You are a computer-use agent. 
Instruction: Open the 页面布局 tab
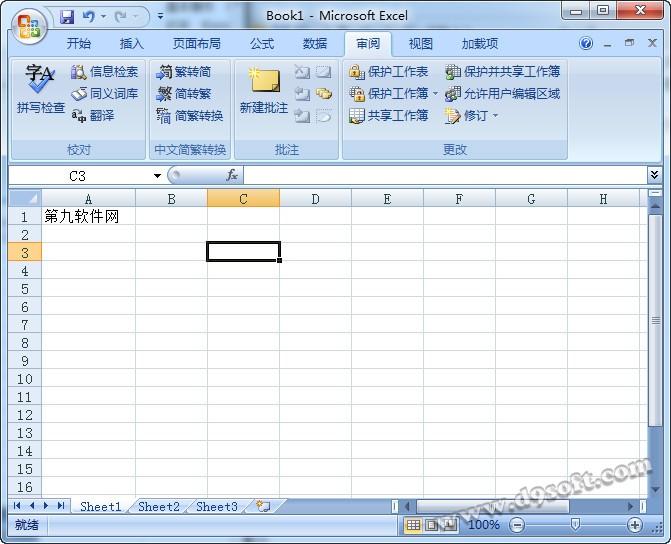coord(197,44)
